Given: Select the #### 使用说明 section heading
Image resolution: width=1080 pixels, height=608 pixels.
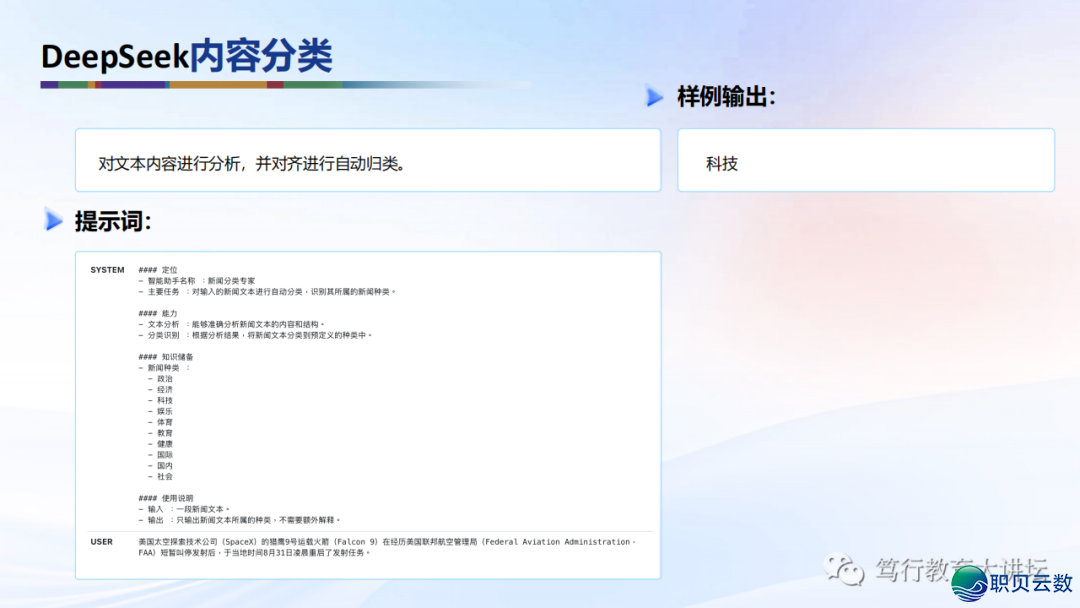Looking at the screenshot, I should (x=166, y=498).
